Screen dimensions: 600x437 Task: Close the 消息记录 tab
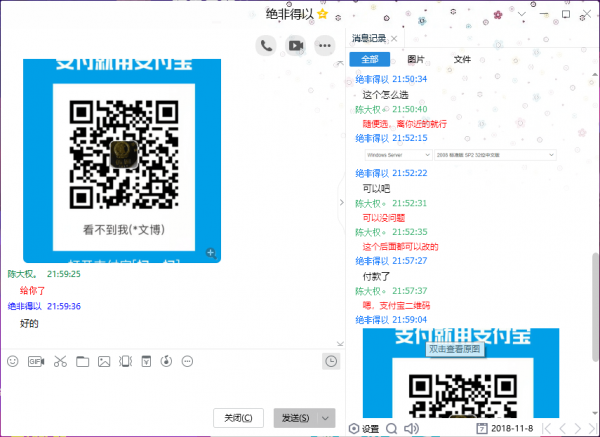tap(395, 39)
